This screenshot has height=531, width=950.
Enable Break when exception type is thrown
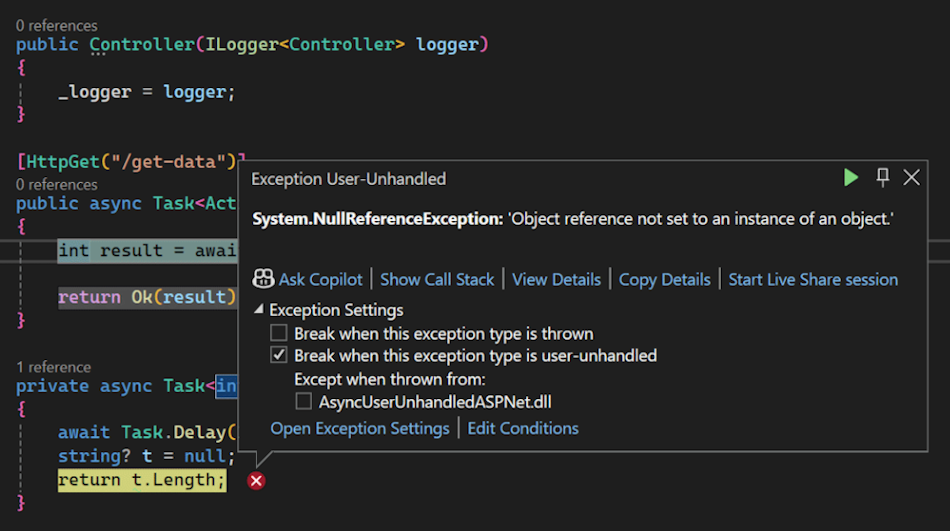coord(278,333)
